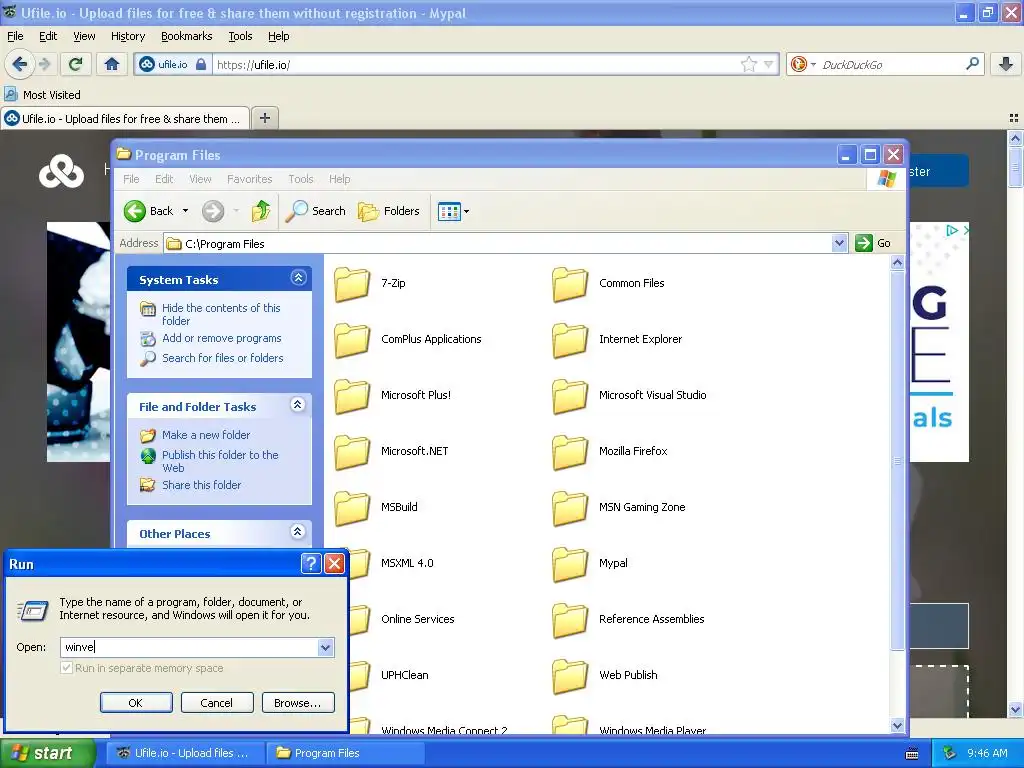This screenshot has width=1024, height=768.
Task: Open the browser downloads arrow button
Action: click(x=1006, y=64)
